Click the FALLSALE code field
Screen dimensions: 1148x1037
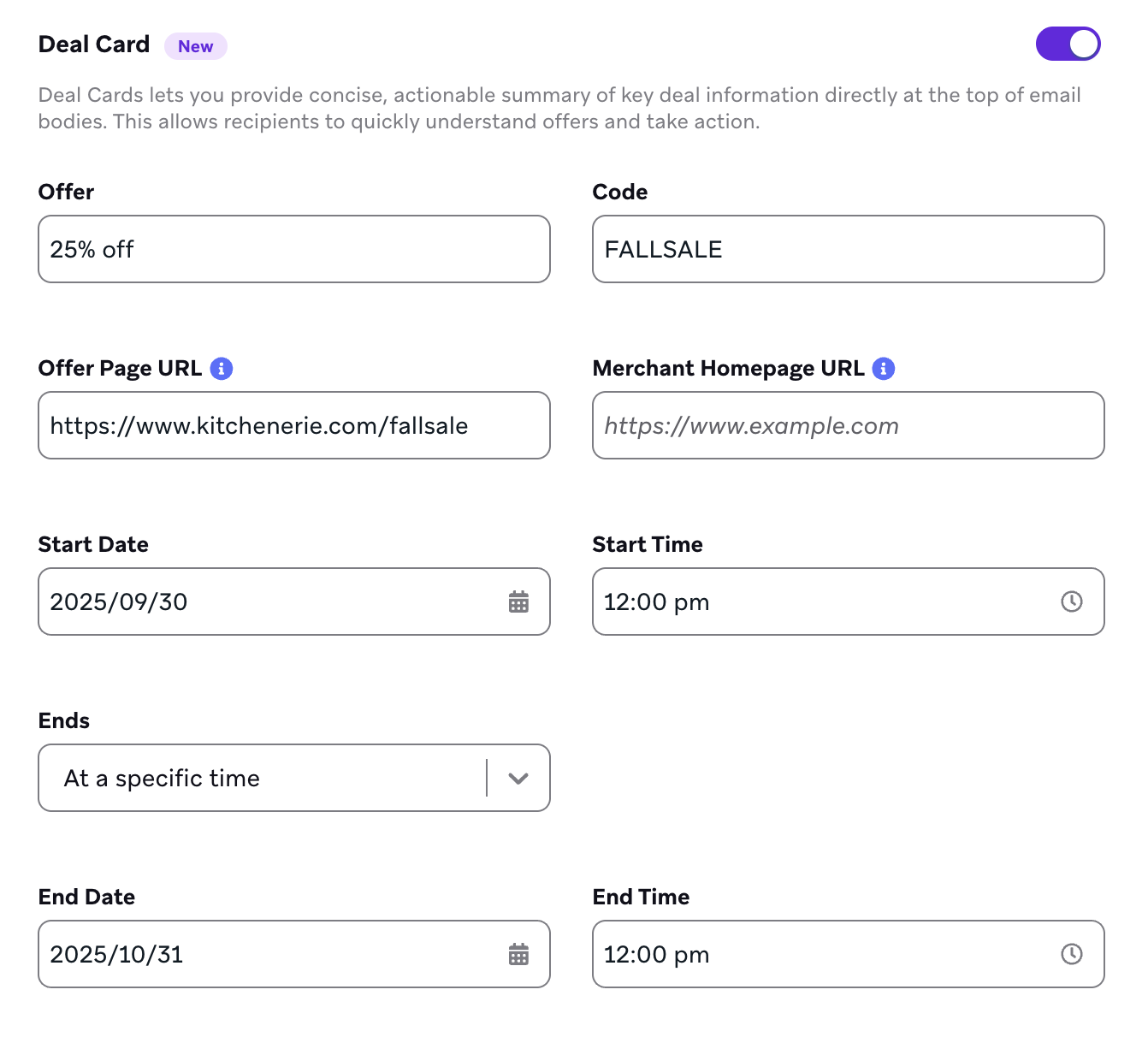pyautogui.click(x=848, y=249)
